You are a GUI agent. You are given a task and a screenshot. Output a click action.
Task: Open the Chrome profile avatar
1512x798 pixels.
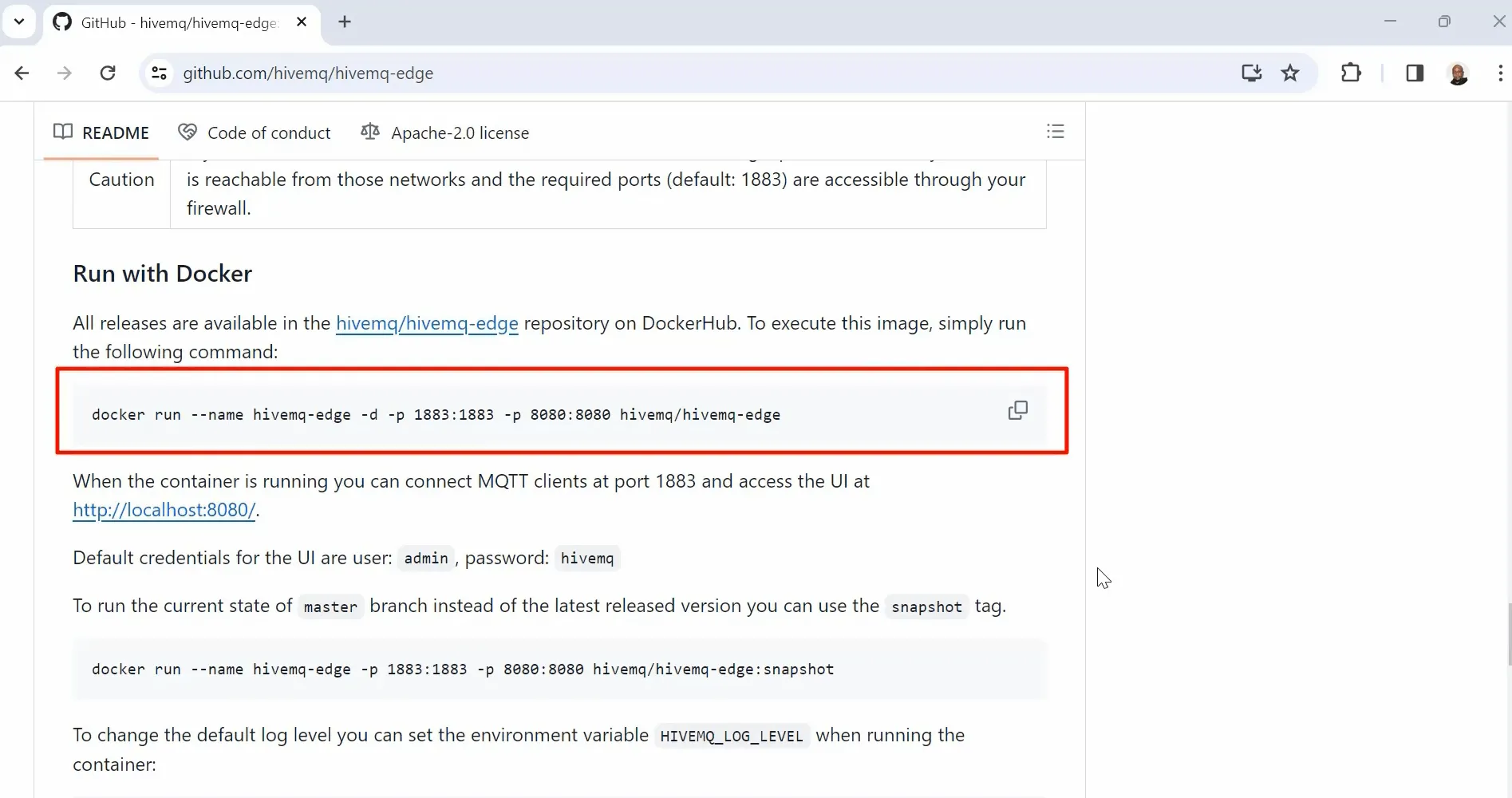point(1458,73)
